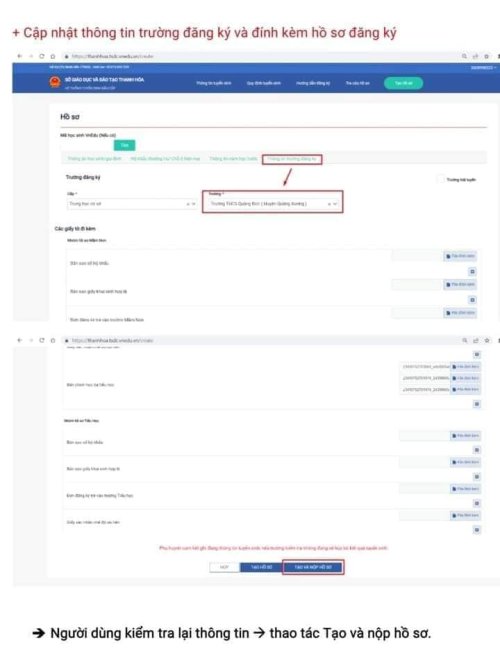Open the home icon in the lower browser toolbar
500x660 pixels.
coord(53,340)
